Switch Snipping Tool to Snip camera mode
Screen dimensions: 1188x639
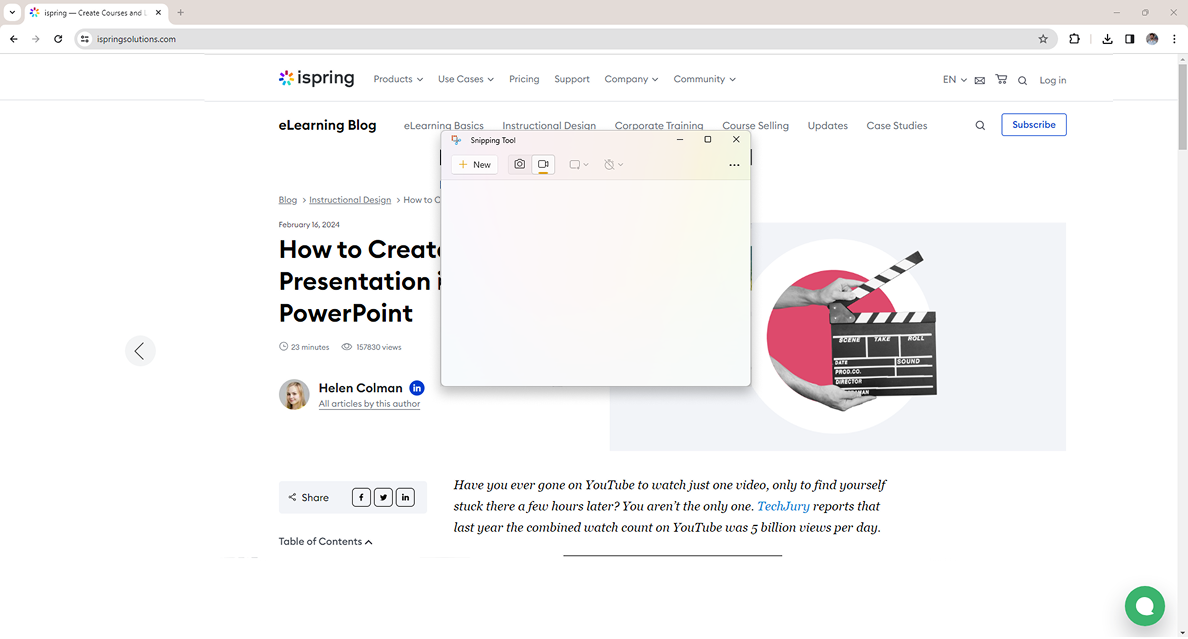point(520,164)
